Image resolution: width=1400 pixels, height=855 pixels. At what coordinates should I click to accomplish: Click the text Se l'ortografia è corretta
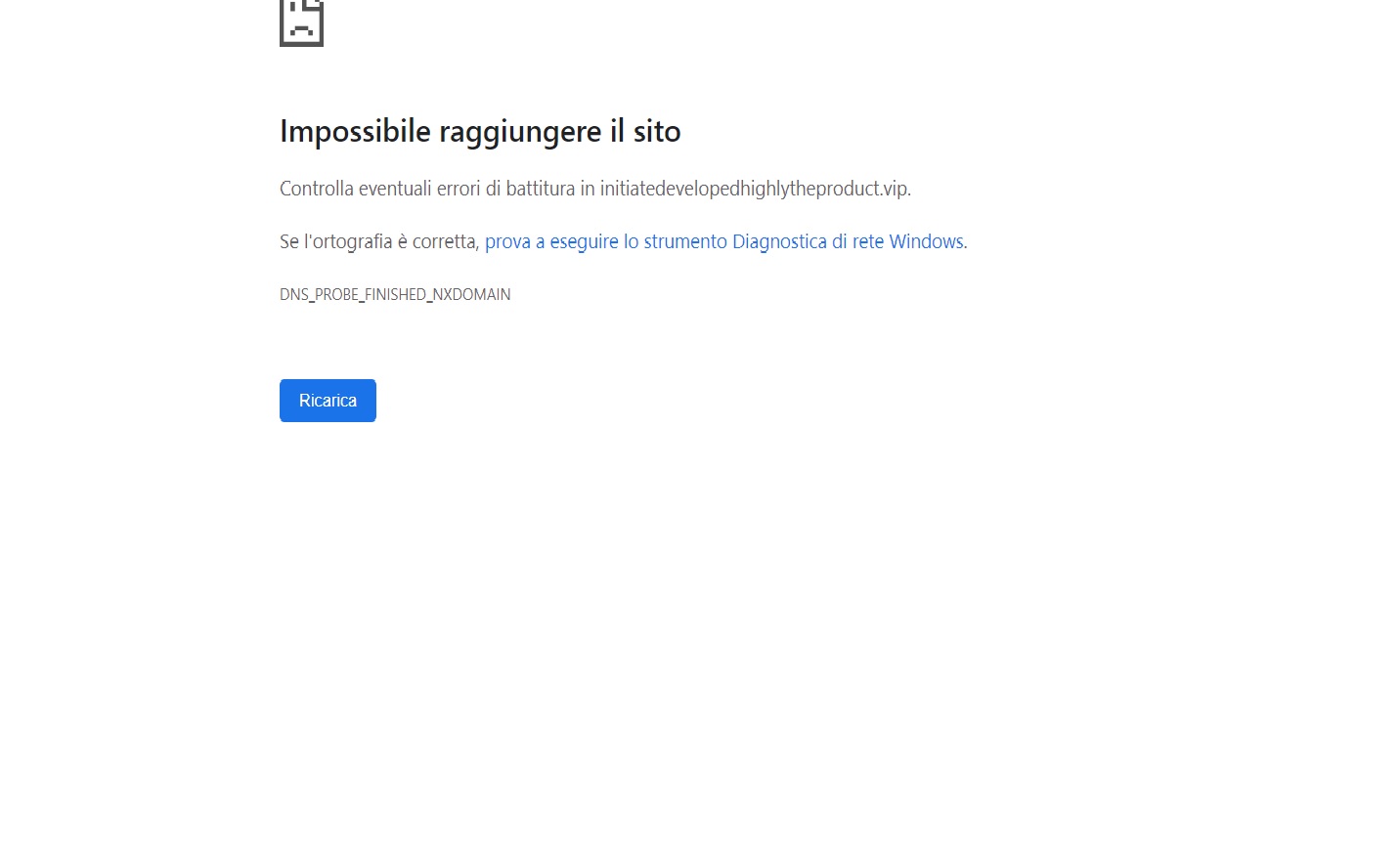(378, 241)
